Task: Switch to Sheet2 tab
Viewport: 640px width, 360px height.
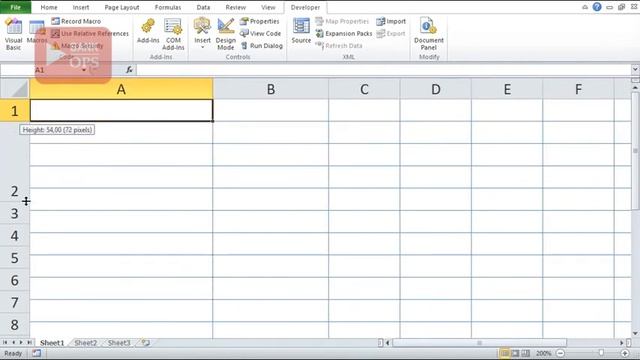Action: point(85,343)
